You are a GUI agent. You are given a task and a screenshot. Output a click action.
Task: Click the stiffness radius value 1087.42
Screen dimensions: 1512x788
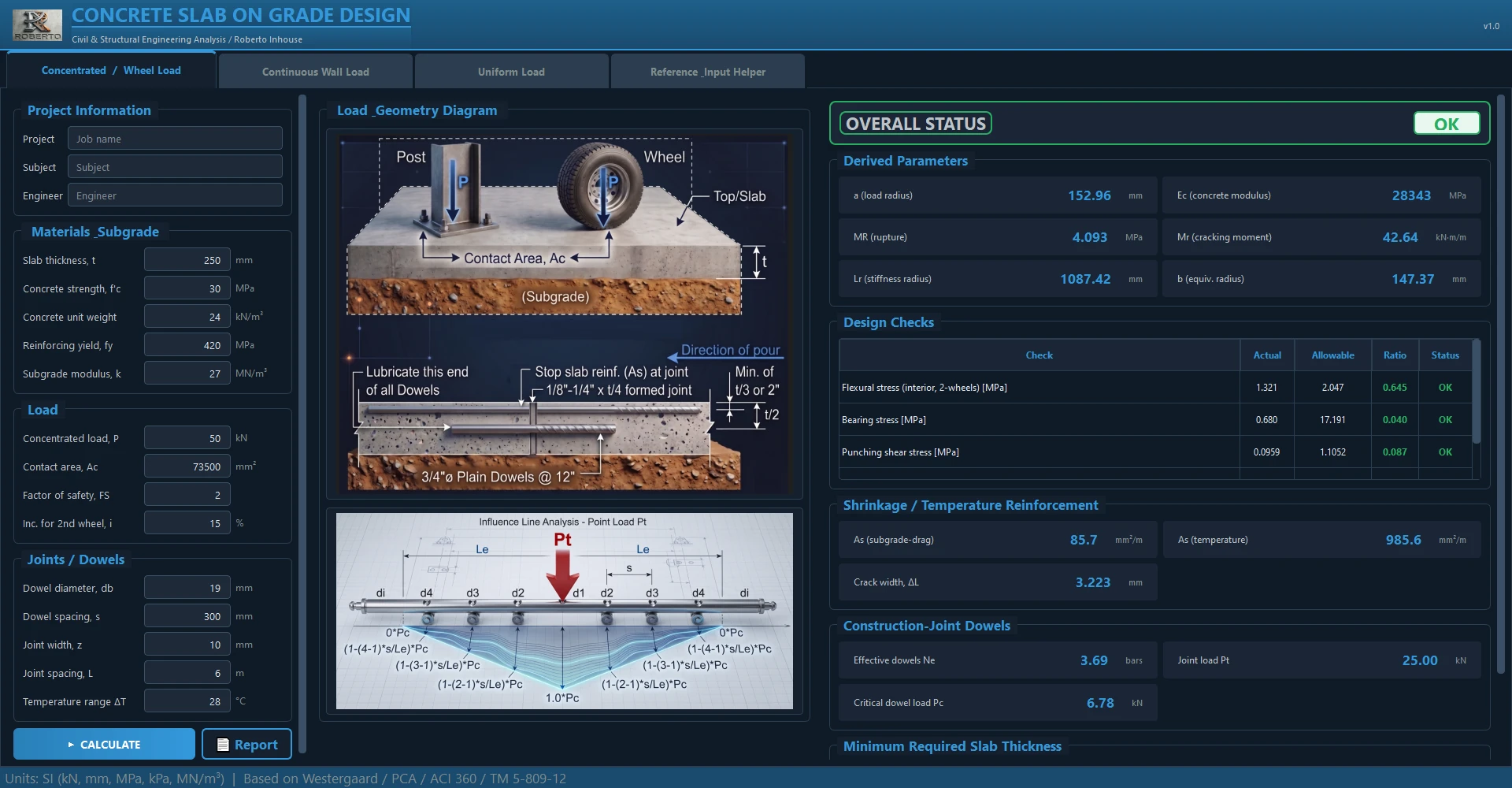1085,279
